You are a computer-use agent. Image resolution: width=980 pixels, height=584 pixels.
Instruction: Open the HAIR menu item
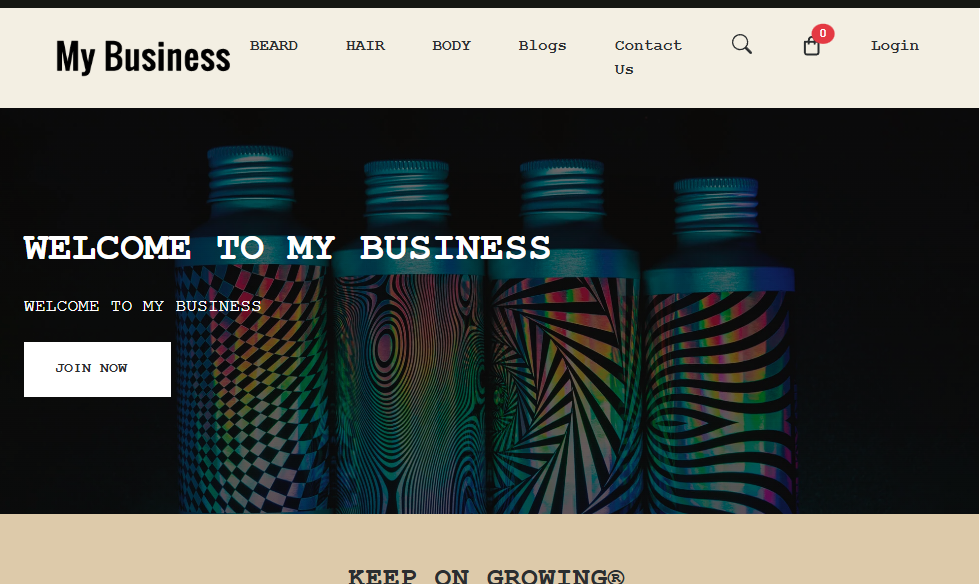click(x=366, y=46)
